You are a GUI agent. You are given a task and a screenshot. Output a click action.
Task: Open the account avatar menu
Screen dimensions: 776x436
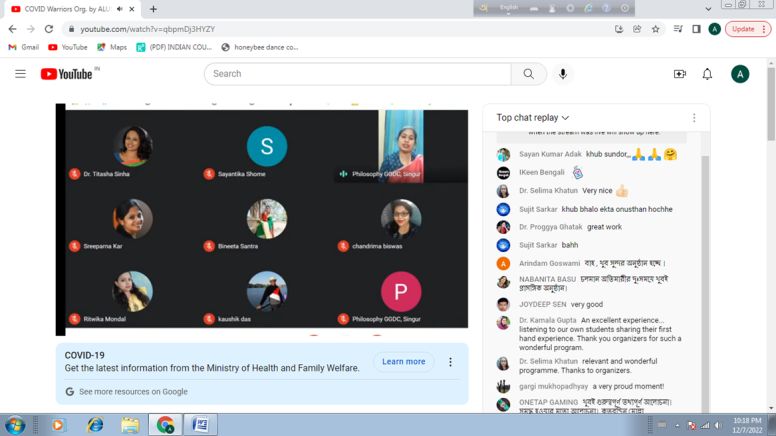point(740,74)
